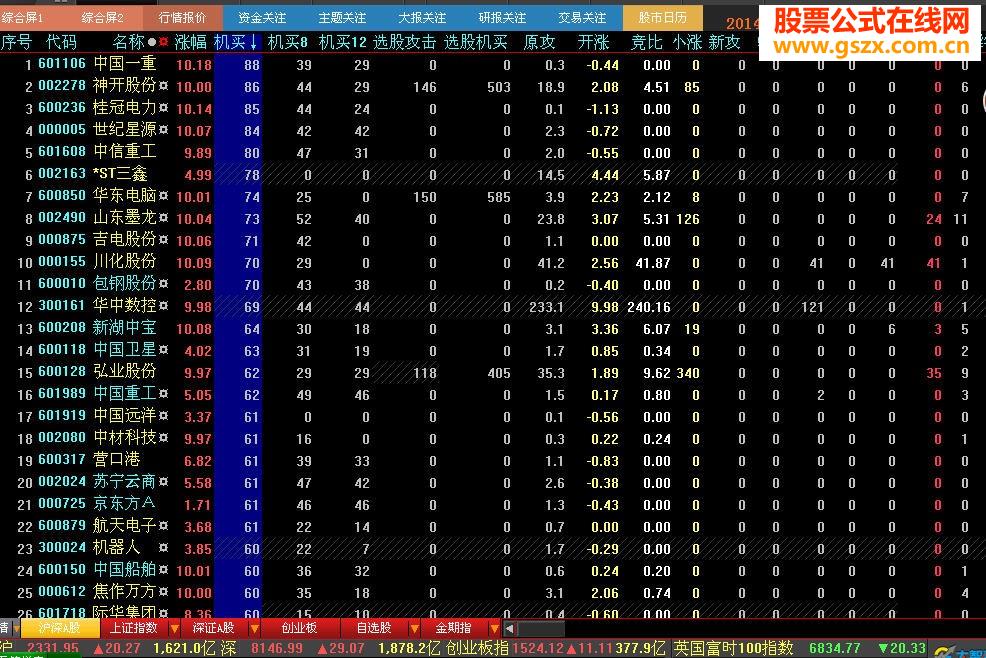Sort by 选股机买 column header

click(475, 42)
